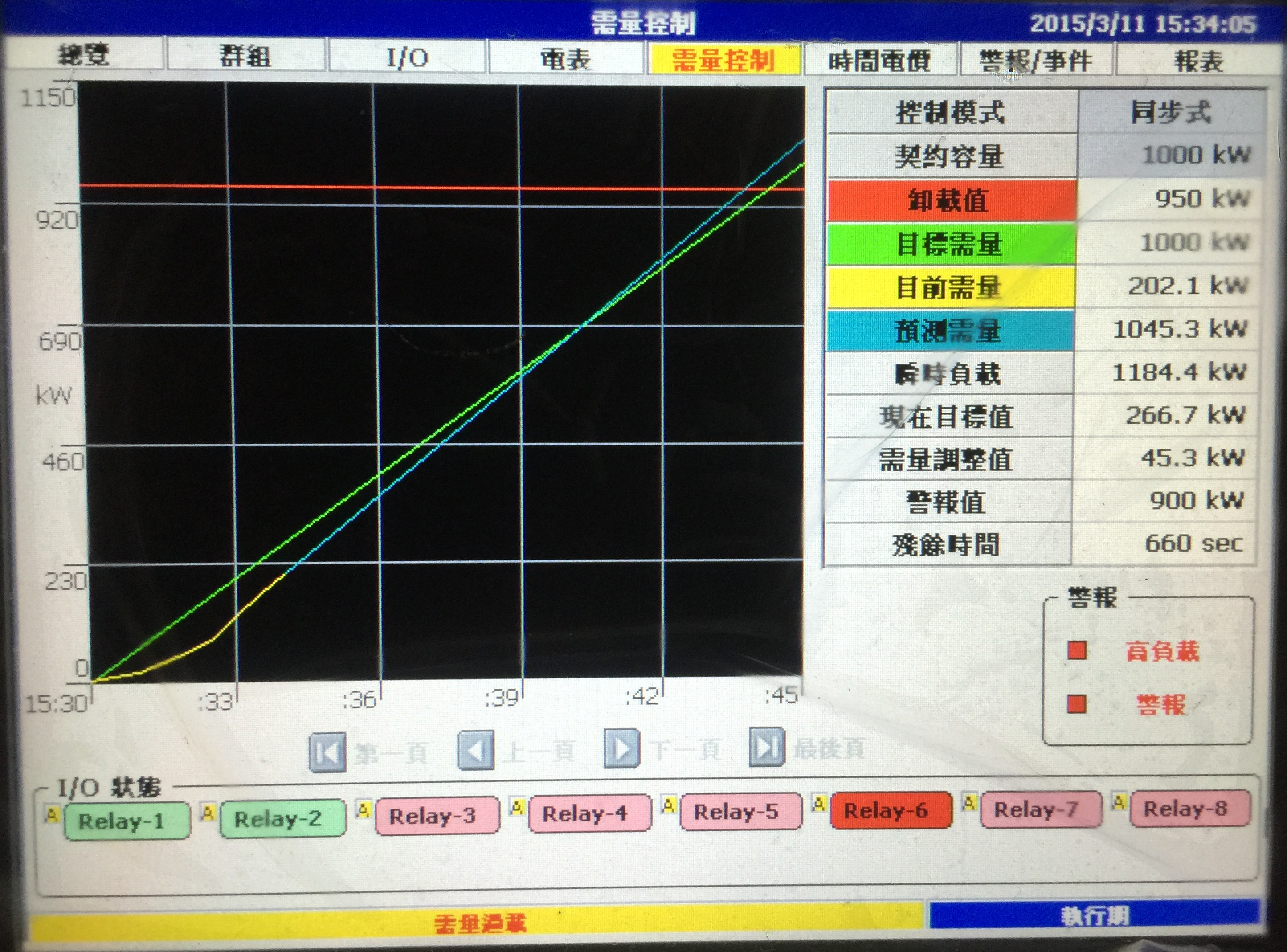
Task: Open the I/O tab
Action: (x=407, y=57)
